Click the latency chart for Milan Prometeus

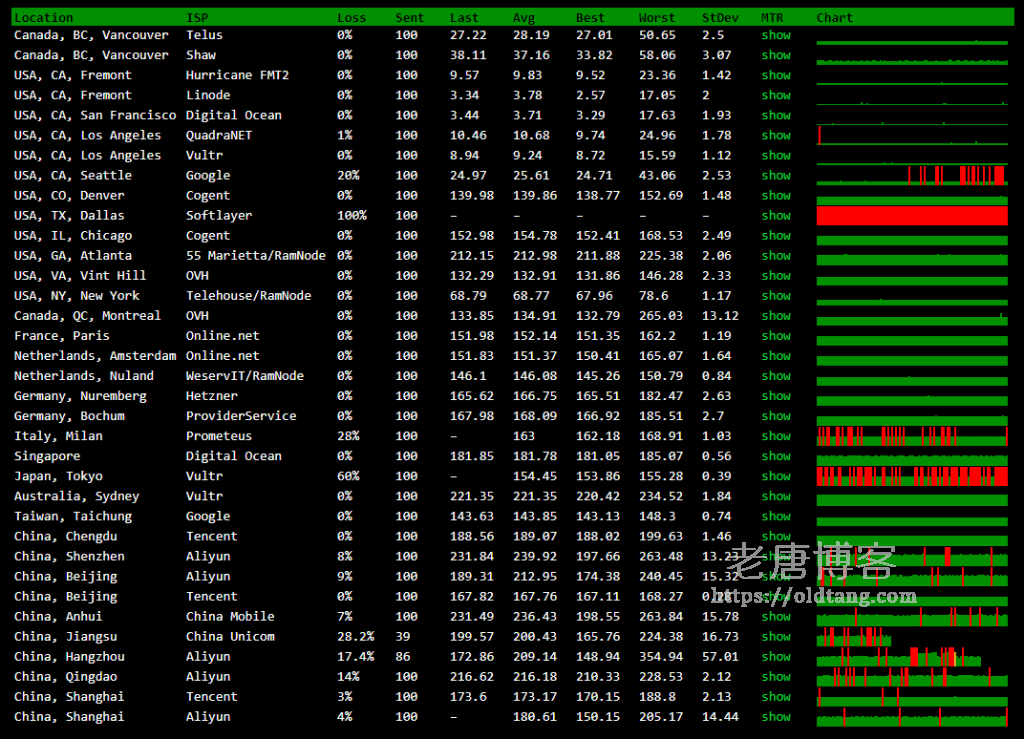tap(912, 436)
